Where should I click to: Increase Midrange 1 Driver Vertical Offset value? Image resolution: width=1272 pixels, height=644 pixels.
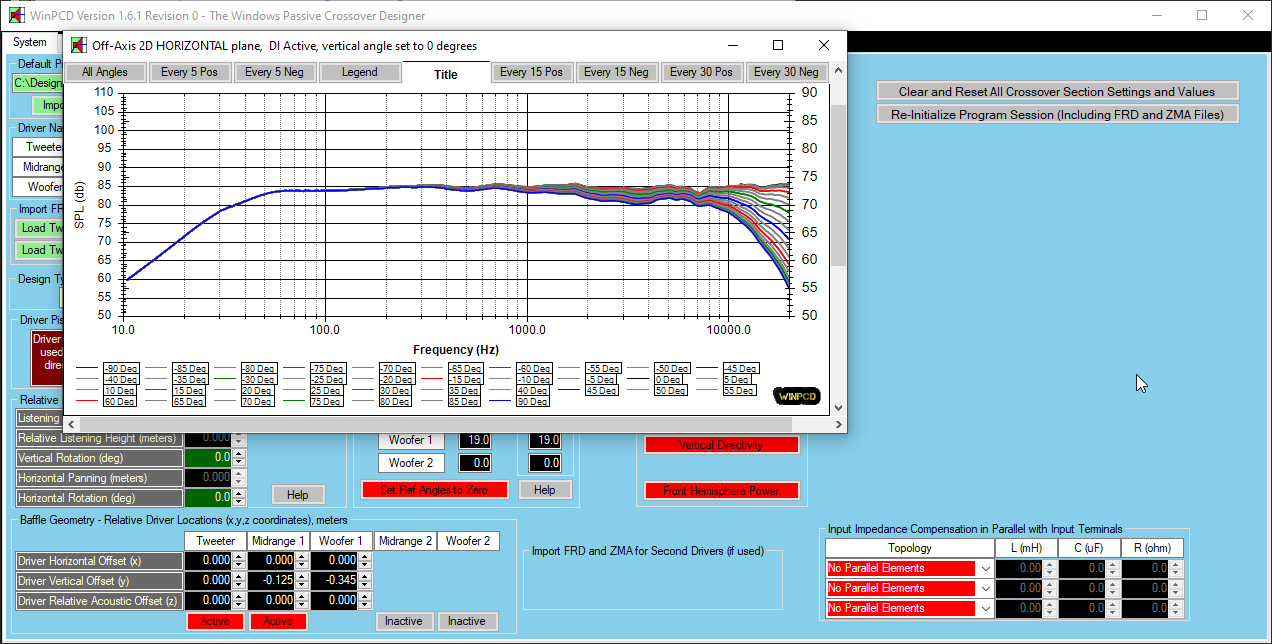pyautogui.click(x=301, y=575)
